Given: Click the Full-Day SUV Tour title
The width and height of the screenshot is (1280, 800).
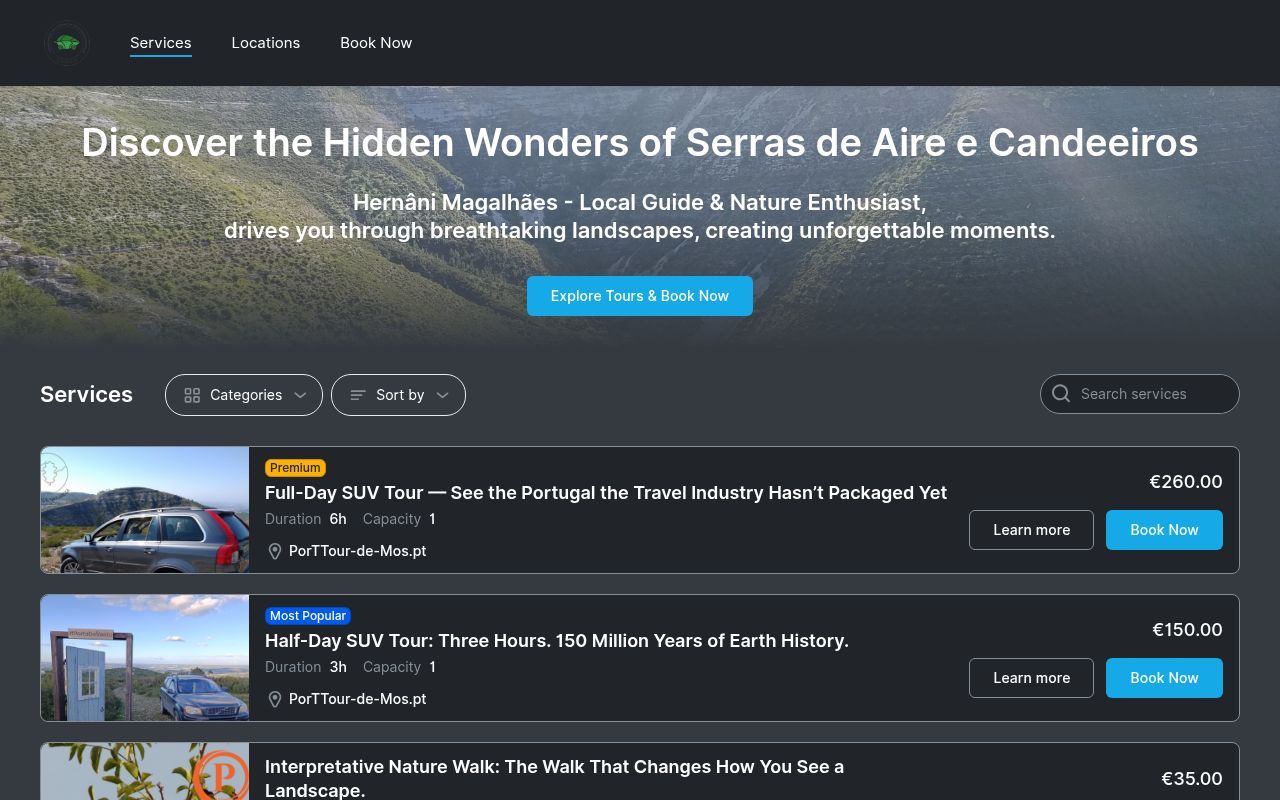Looking at the screenshot, I should tap(606, 493).
